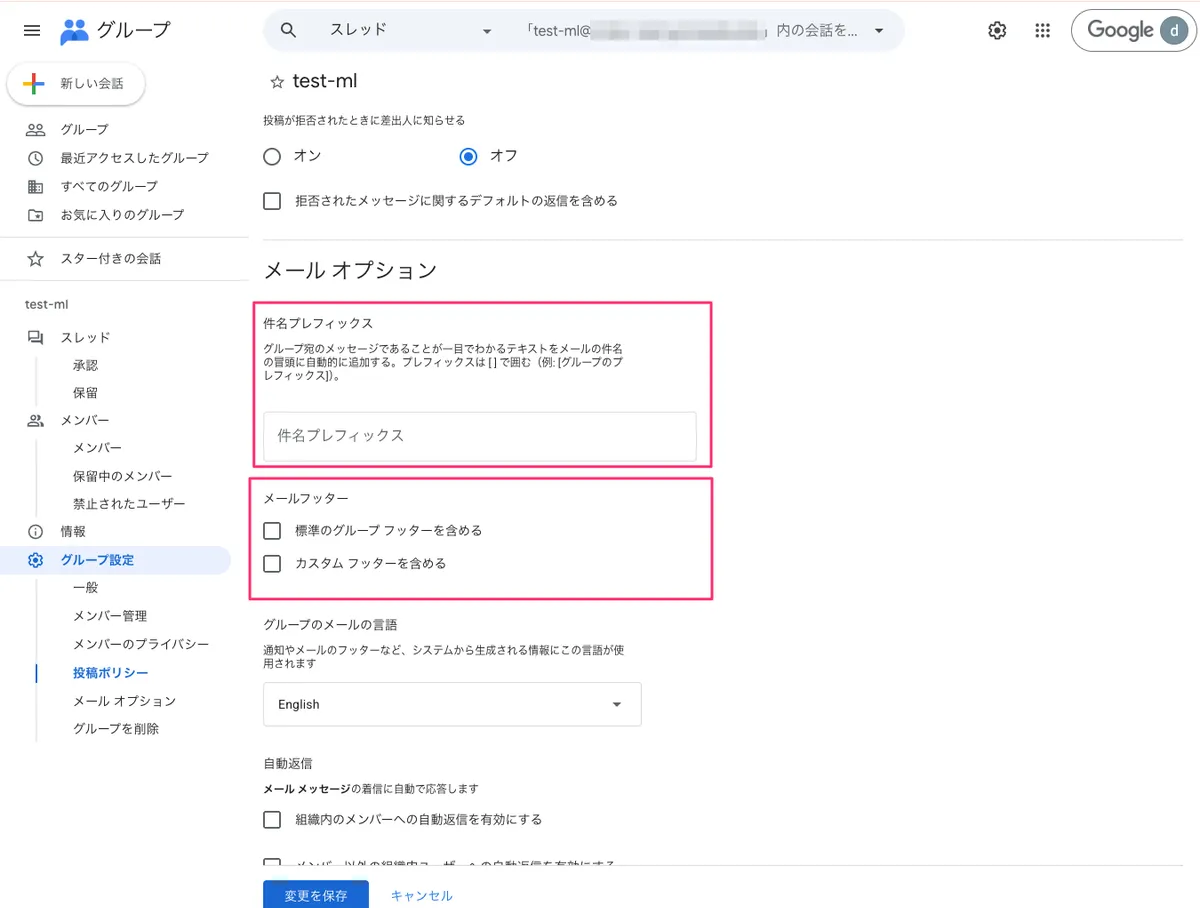
Task: Select the オン radio button
Action: 272,157
